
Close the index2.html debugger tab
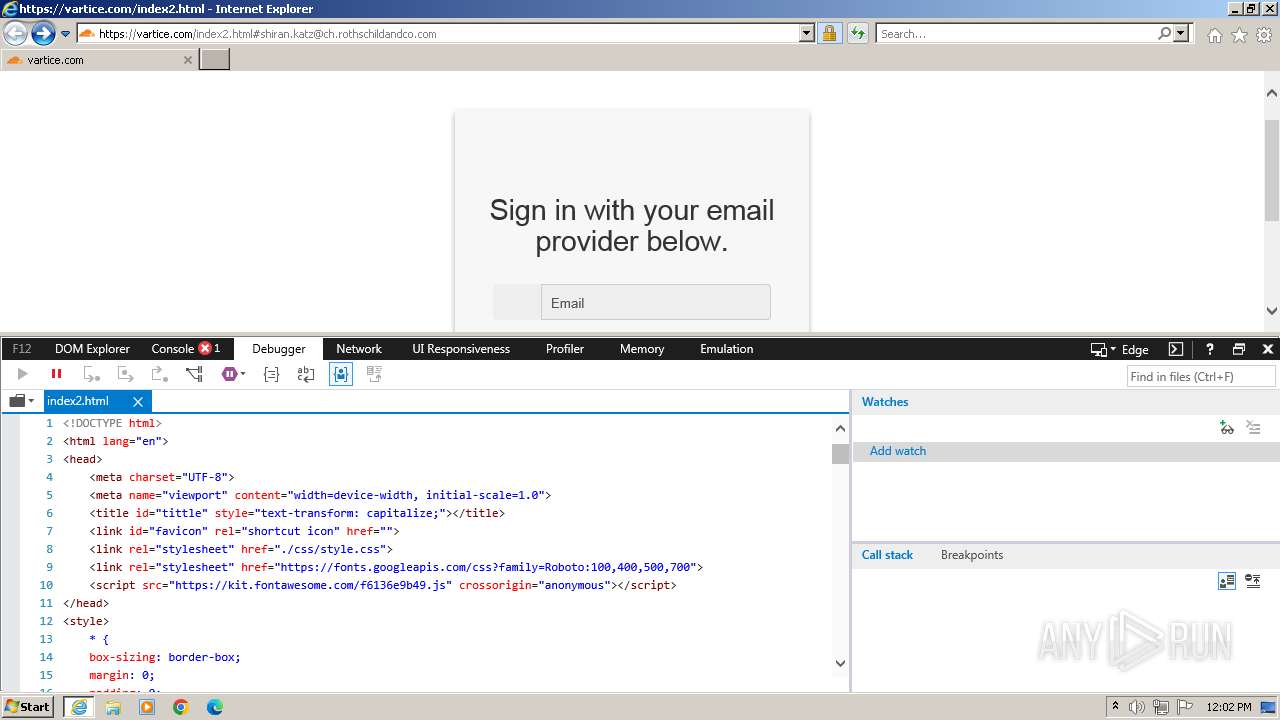[x=138, y=401]
